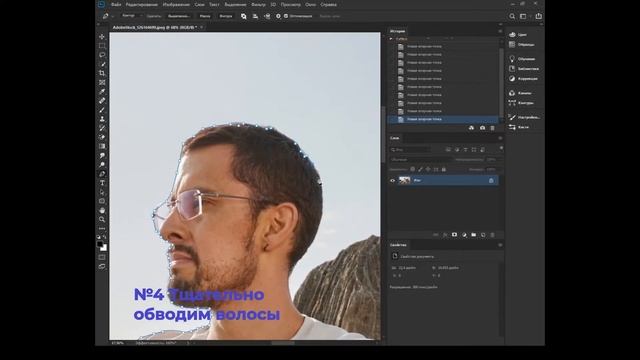The image size is (640, 360).
Task: Open the Кисти collapsed panel
Action: click(519, 127)
